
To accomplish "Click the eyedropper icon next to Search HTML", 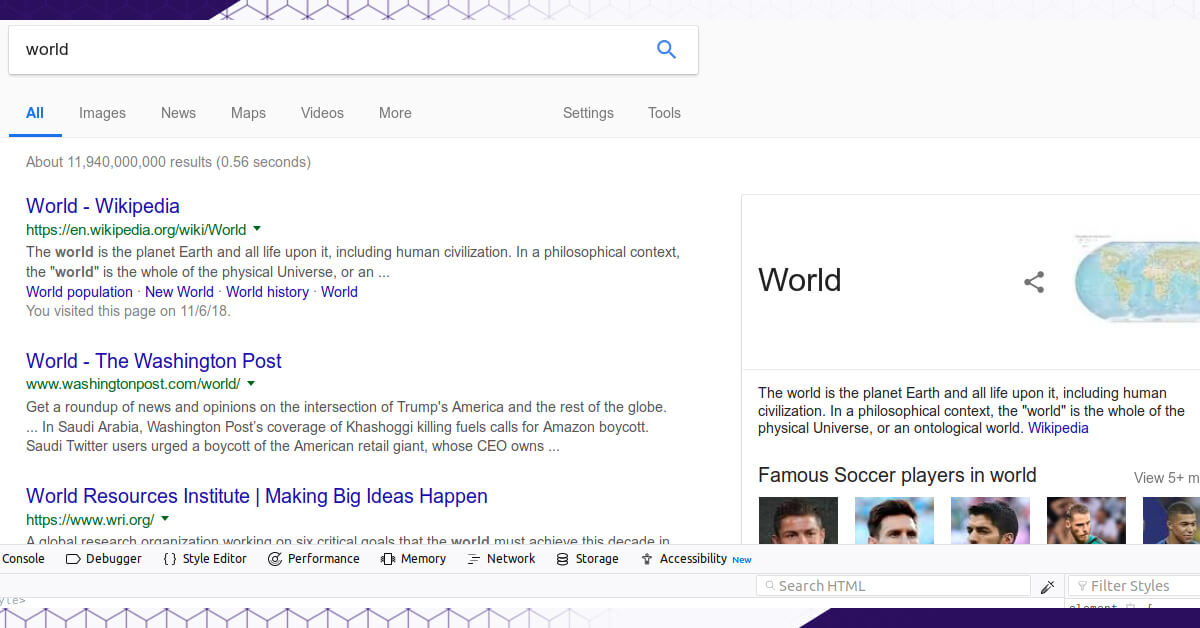I will 1048,586.
